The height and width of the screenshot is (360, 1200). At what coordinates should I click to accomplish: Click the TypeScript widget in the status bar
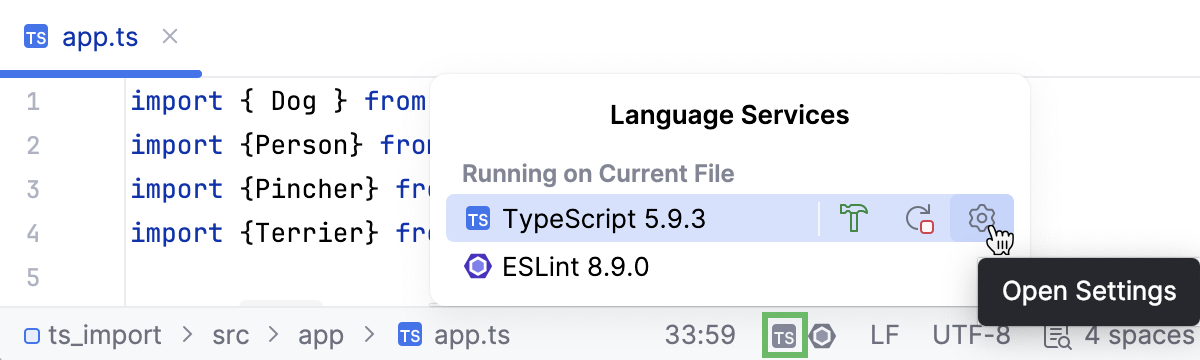[785, 335]
